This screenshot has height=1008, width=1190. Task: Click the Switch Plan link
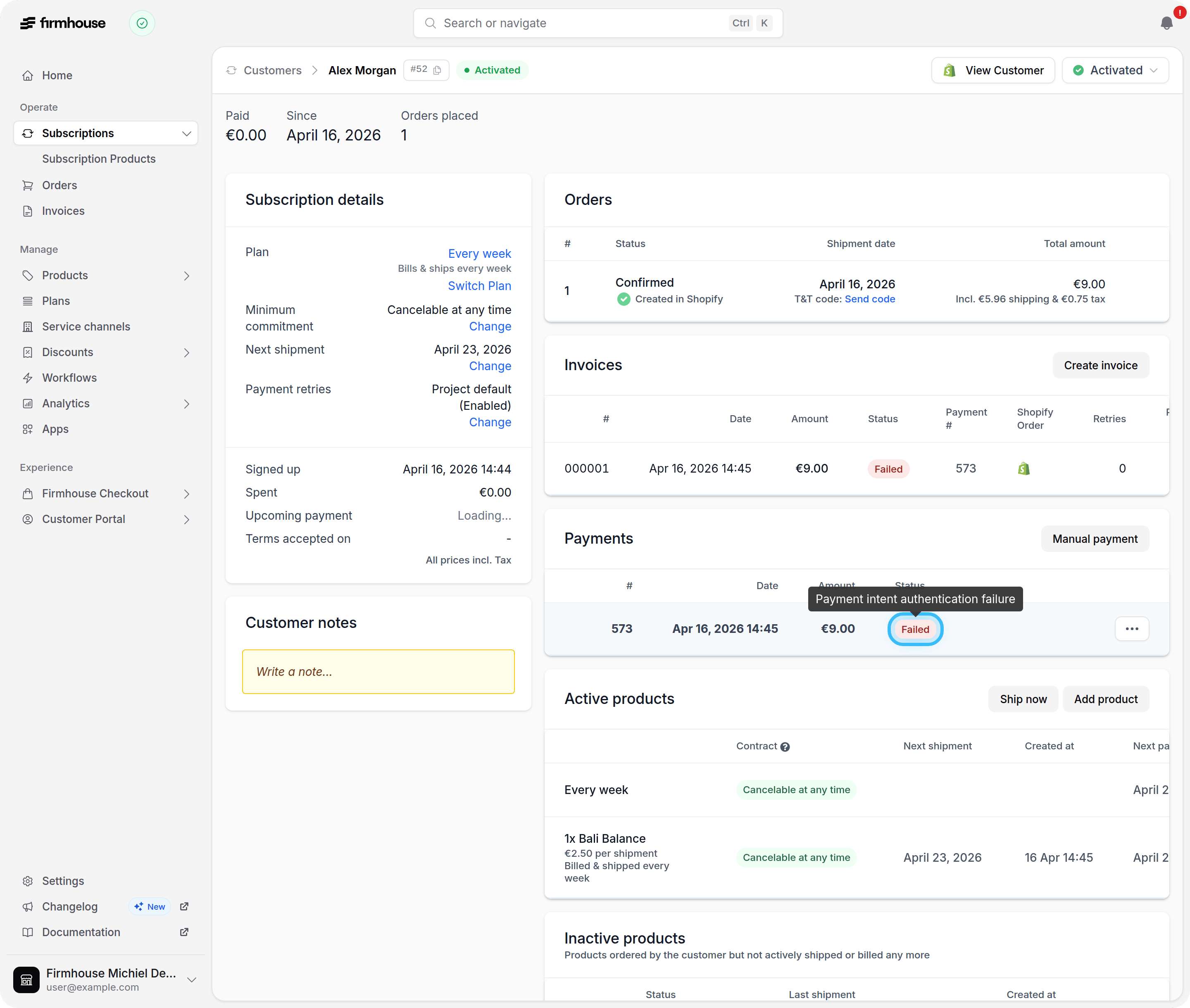click(x=480, y=286)
